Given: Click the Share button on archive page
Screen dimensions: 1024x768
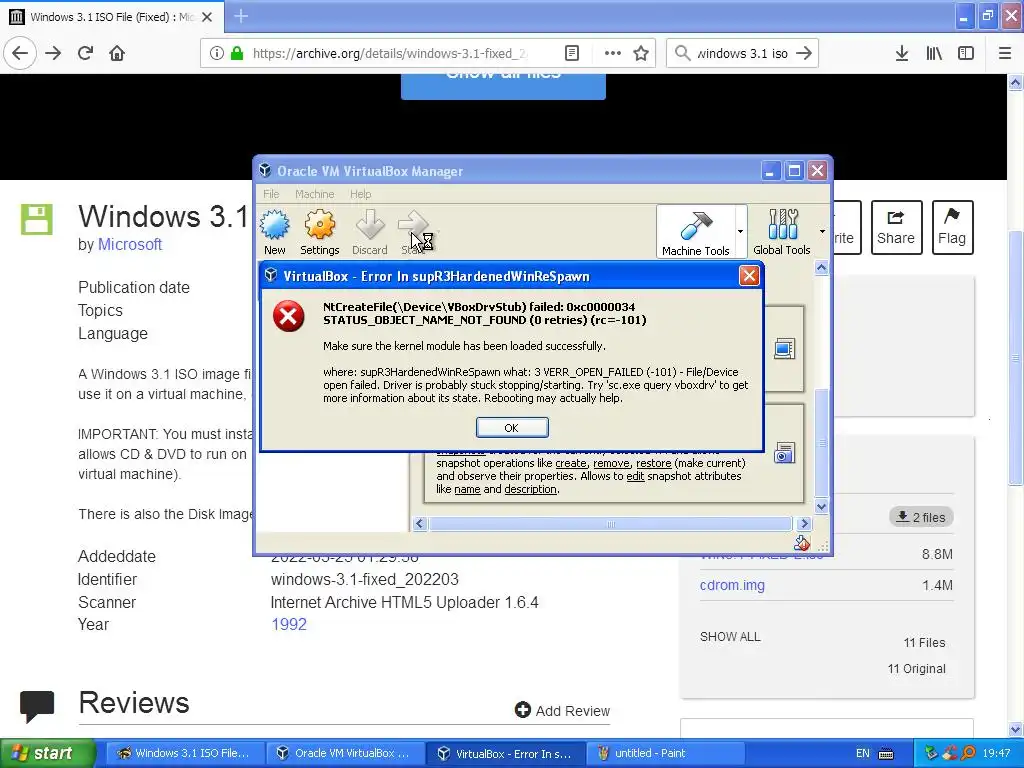Looking at the screenshot, I should pyautogui.click(x=896, y=227).
